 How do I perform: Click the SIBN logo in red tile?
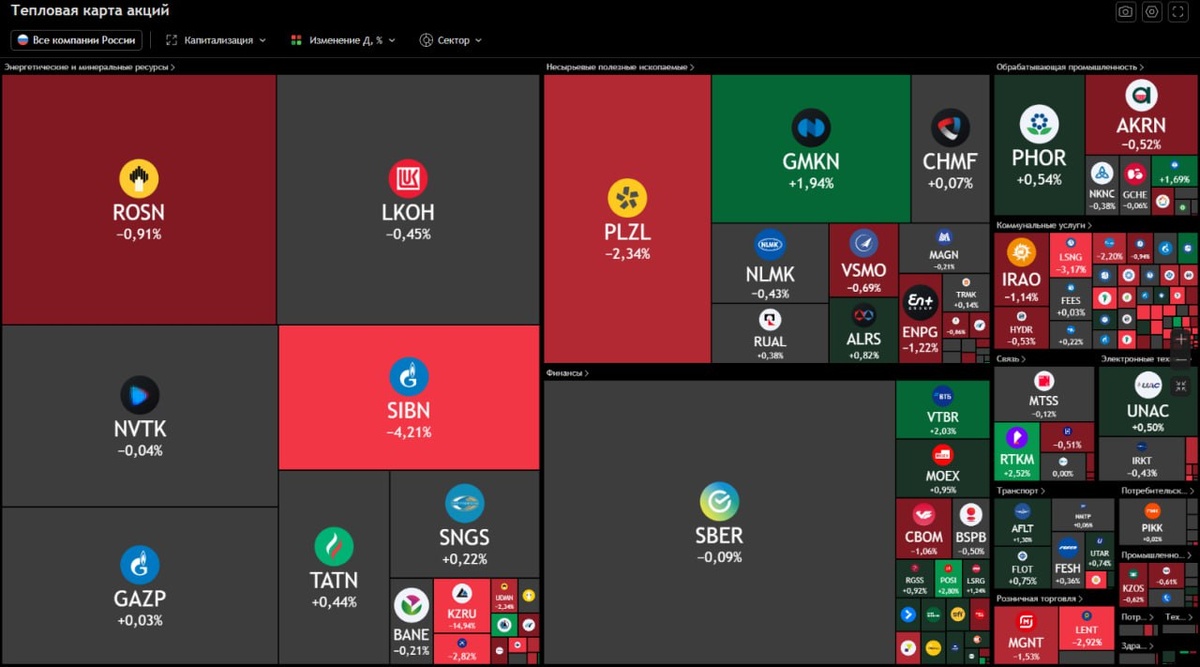[408, 377]
